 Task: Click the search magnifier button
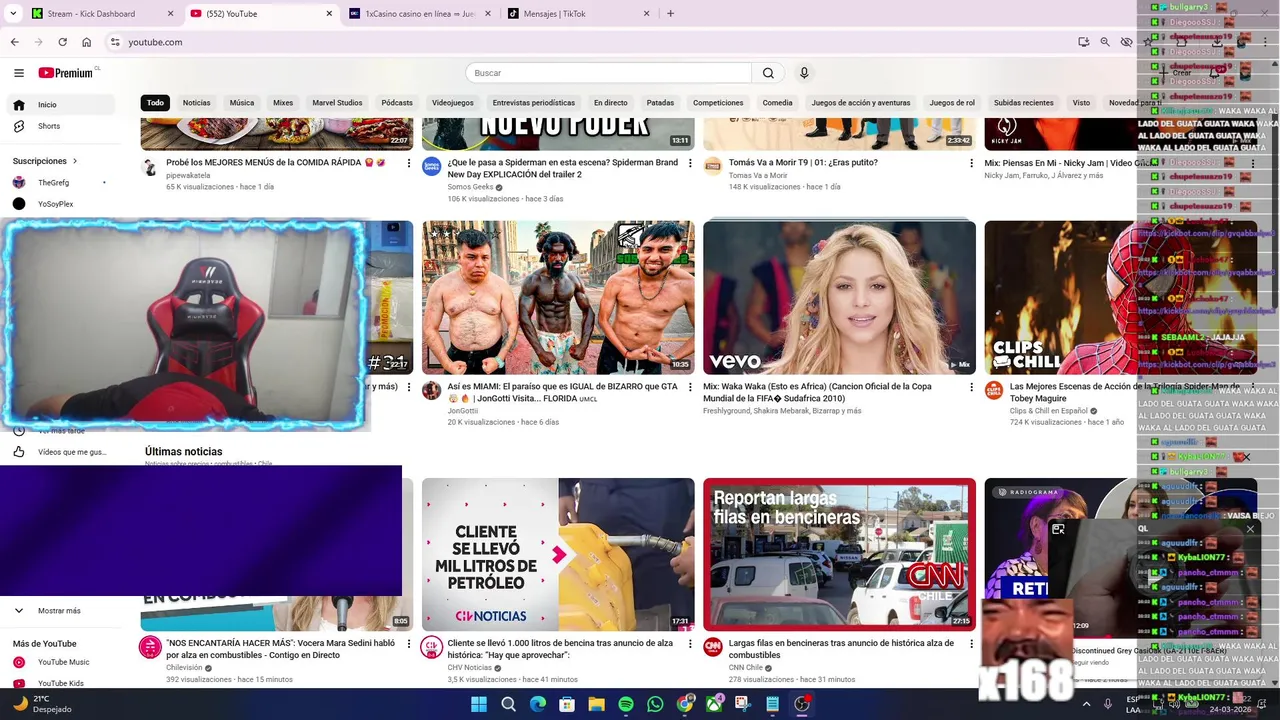pyautogui.click(x=768, y=73)
